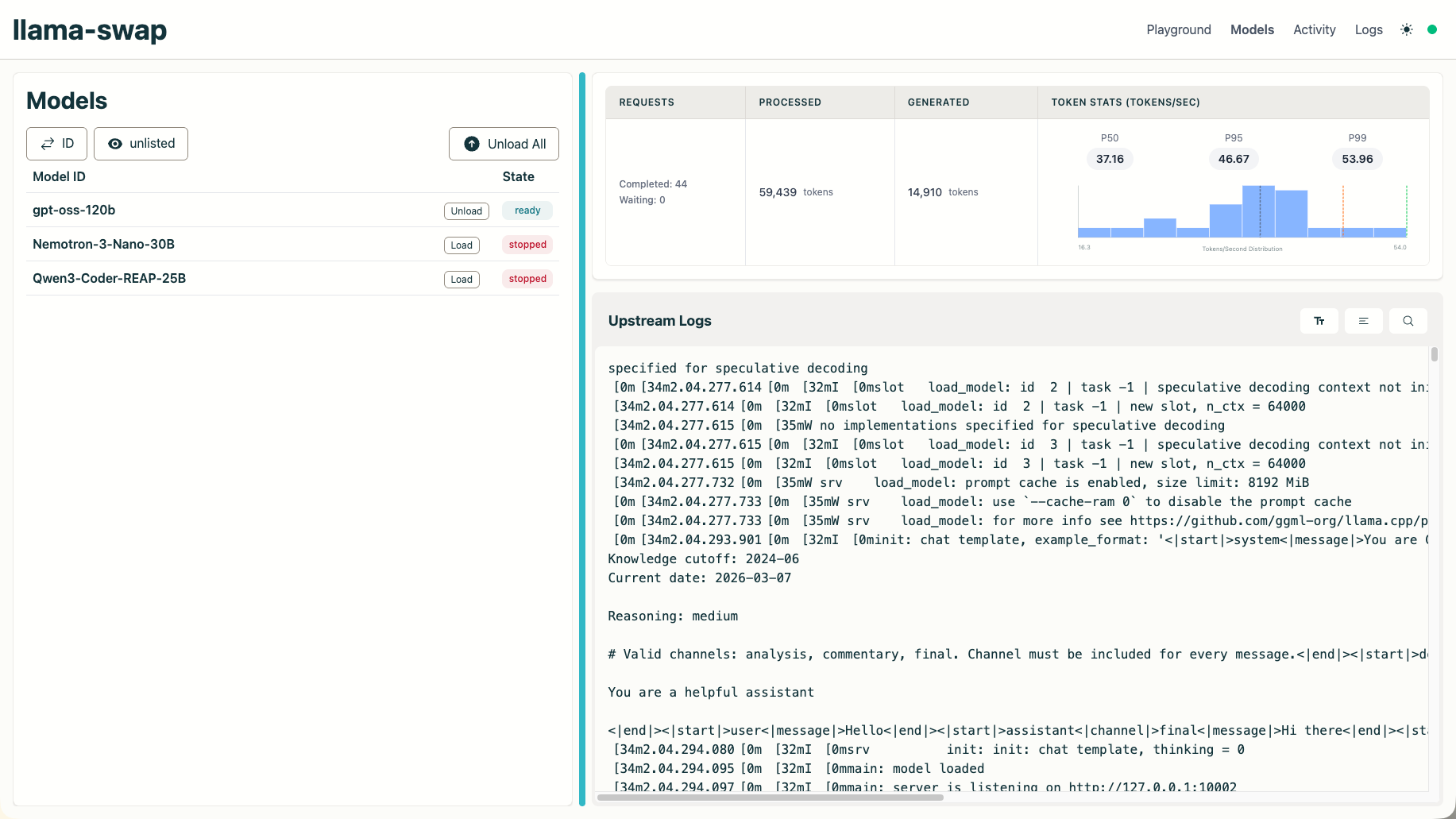
Task: Switch to the Activity page
Action: click(x=1315, y=29)
